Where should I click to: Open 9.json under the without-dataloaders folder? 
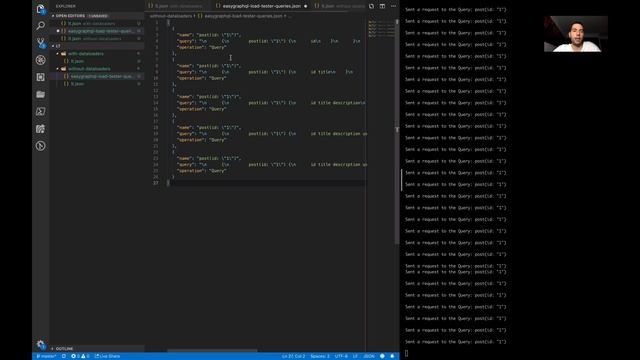tap(98, 84)
